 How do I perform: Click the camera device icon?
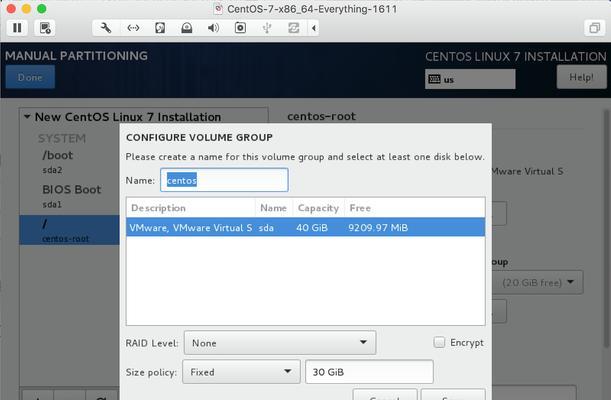pyautogui.click(x=240, y=28)
